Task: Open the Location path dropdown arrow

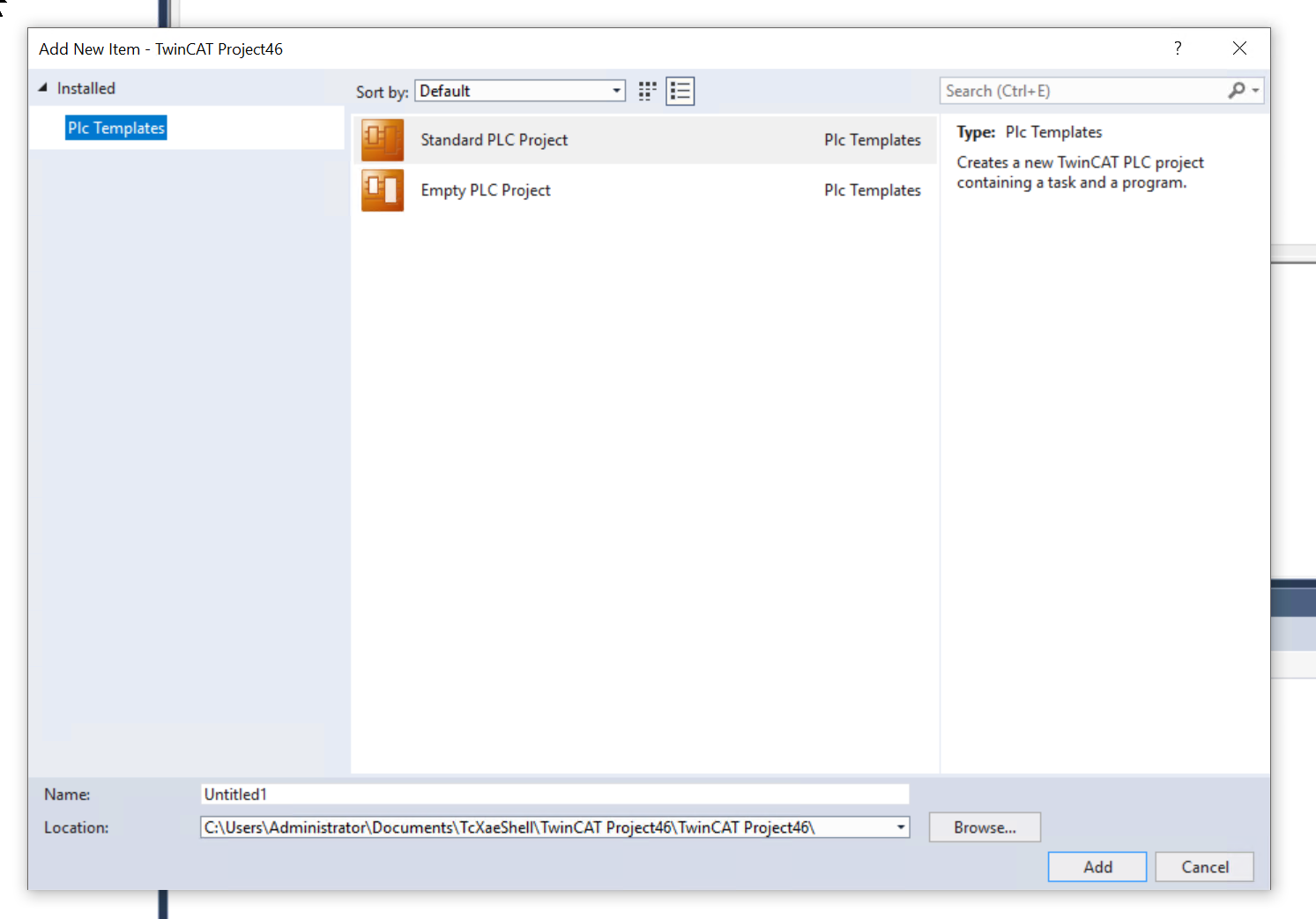Action: click(901, 827)
